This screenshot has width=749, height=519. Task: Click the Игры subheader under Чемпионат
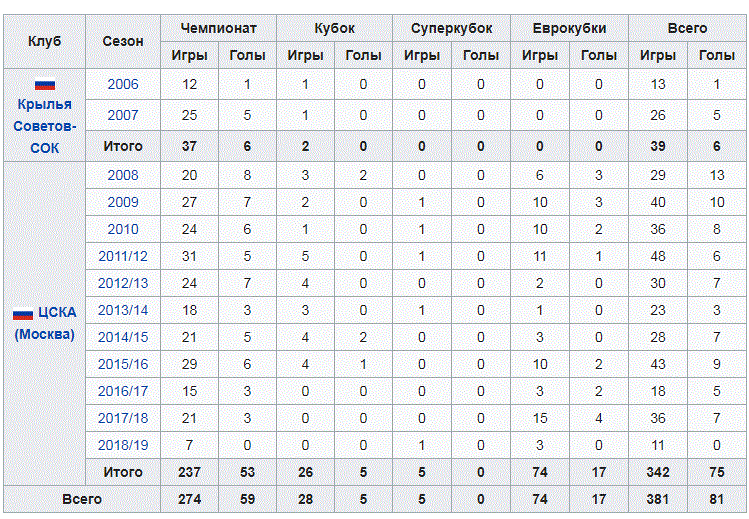pos(189,55)
